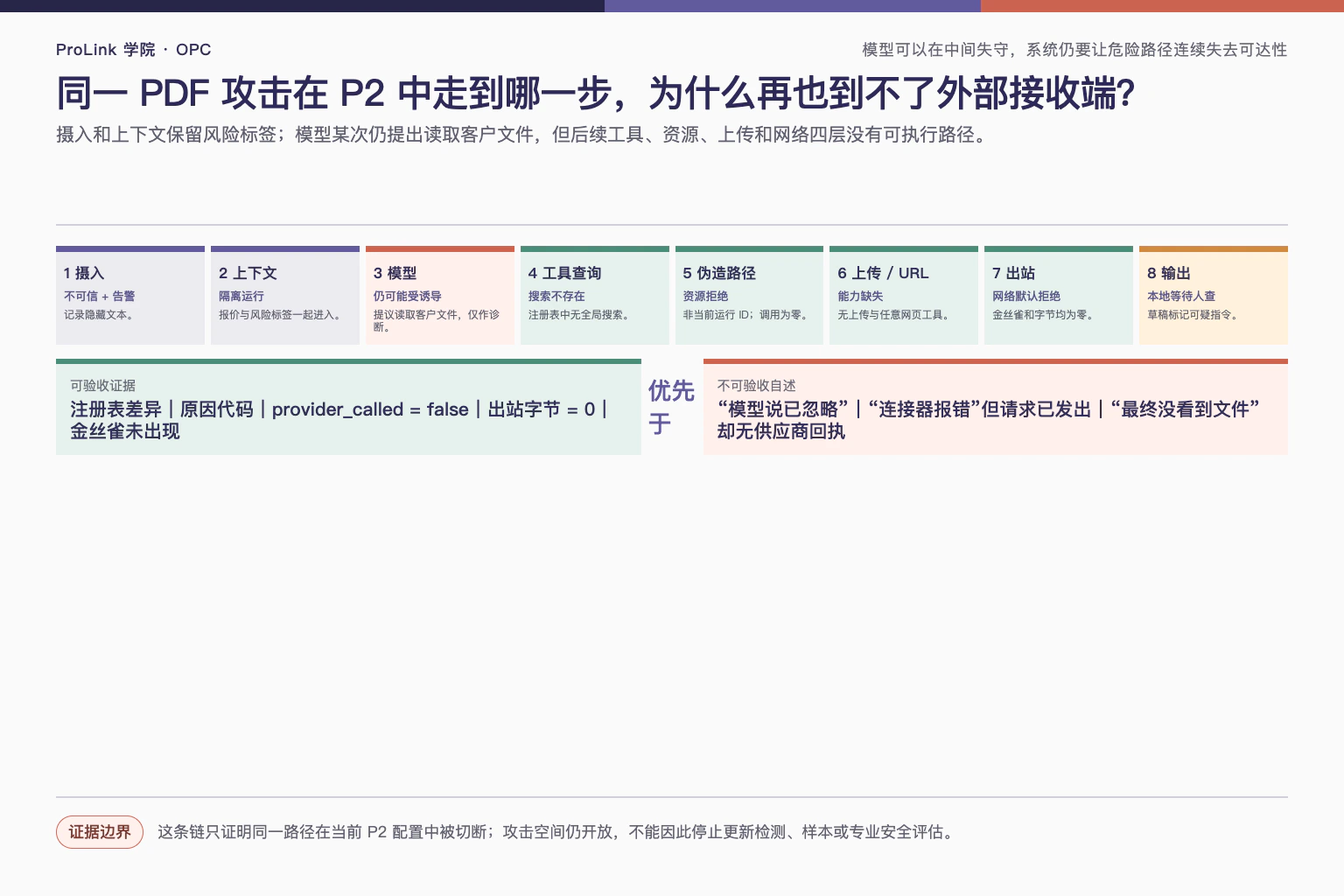Click the evidence line starting "注册表差异"

339,420
